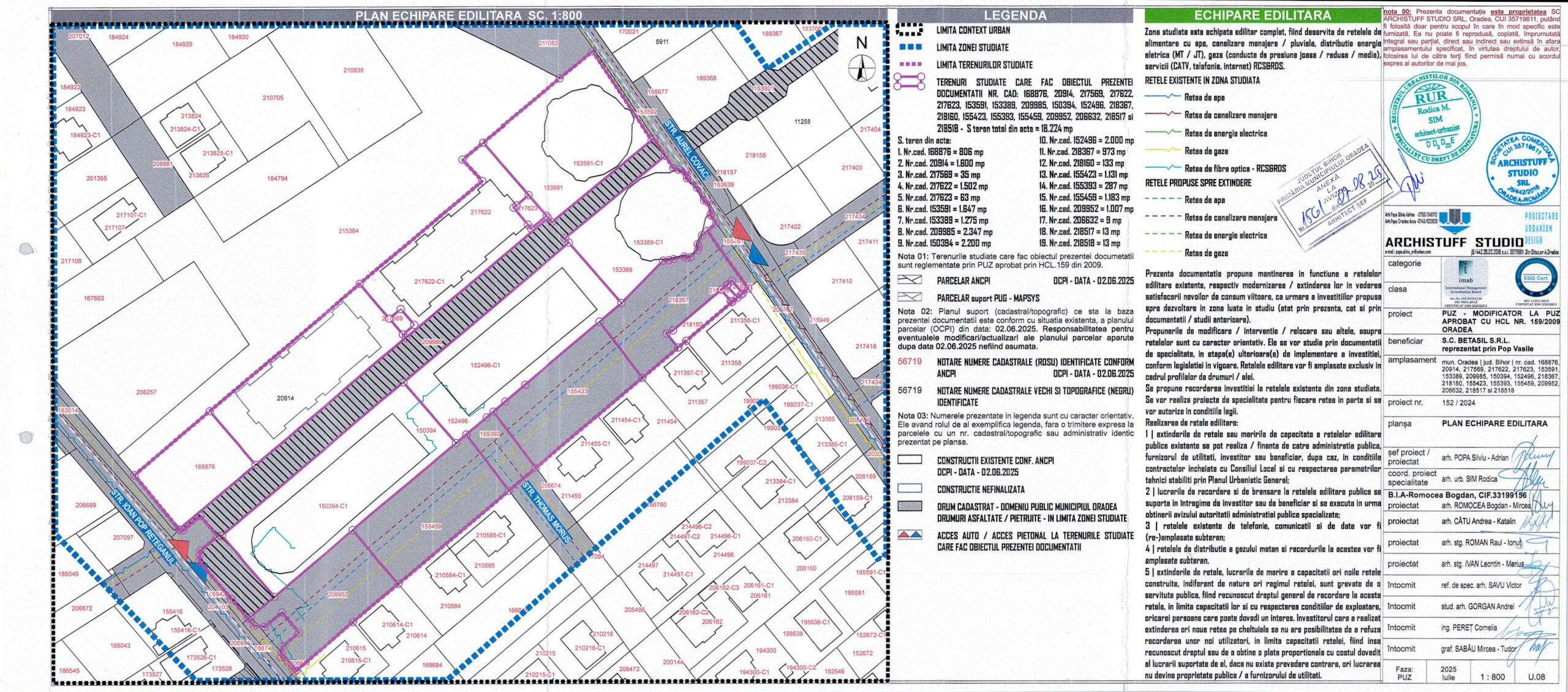Click the Archistuff Studio SRL round stamp

(1522, 170)
